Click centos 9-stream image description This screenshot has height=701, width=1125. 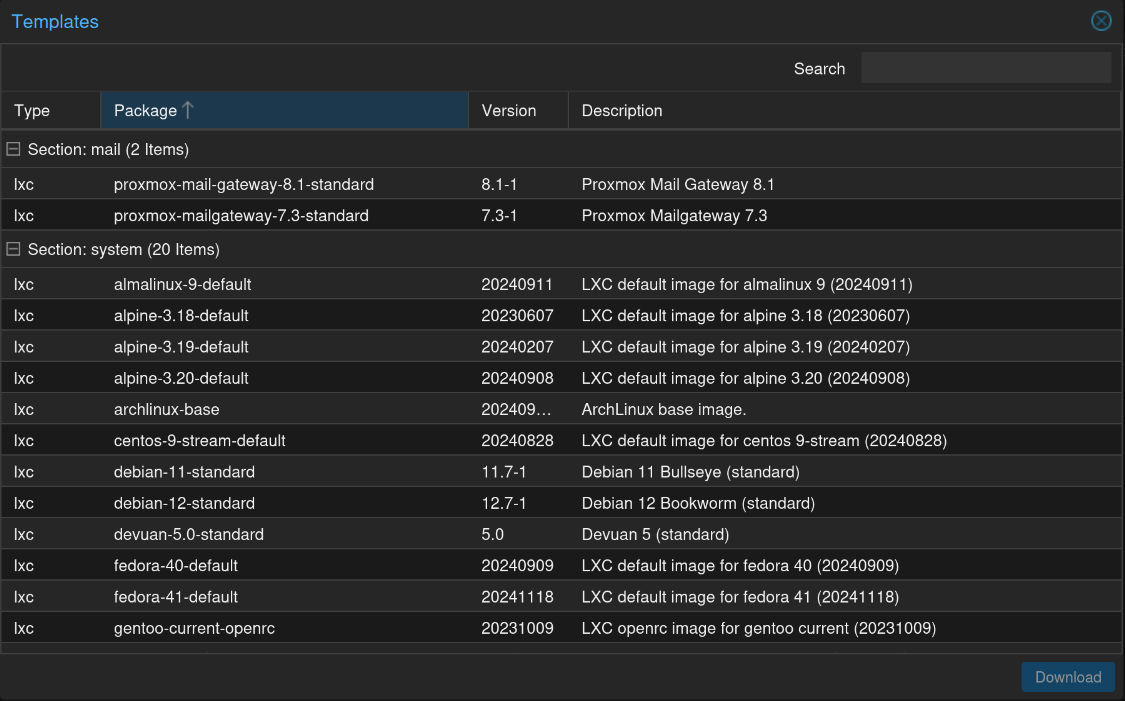coord(764,441)
